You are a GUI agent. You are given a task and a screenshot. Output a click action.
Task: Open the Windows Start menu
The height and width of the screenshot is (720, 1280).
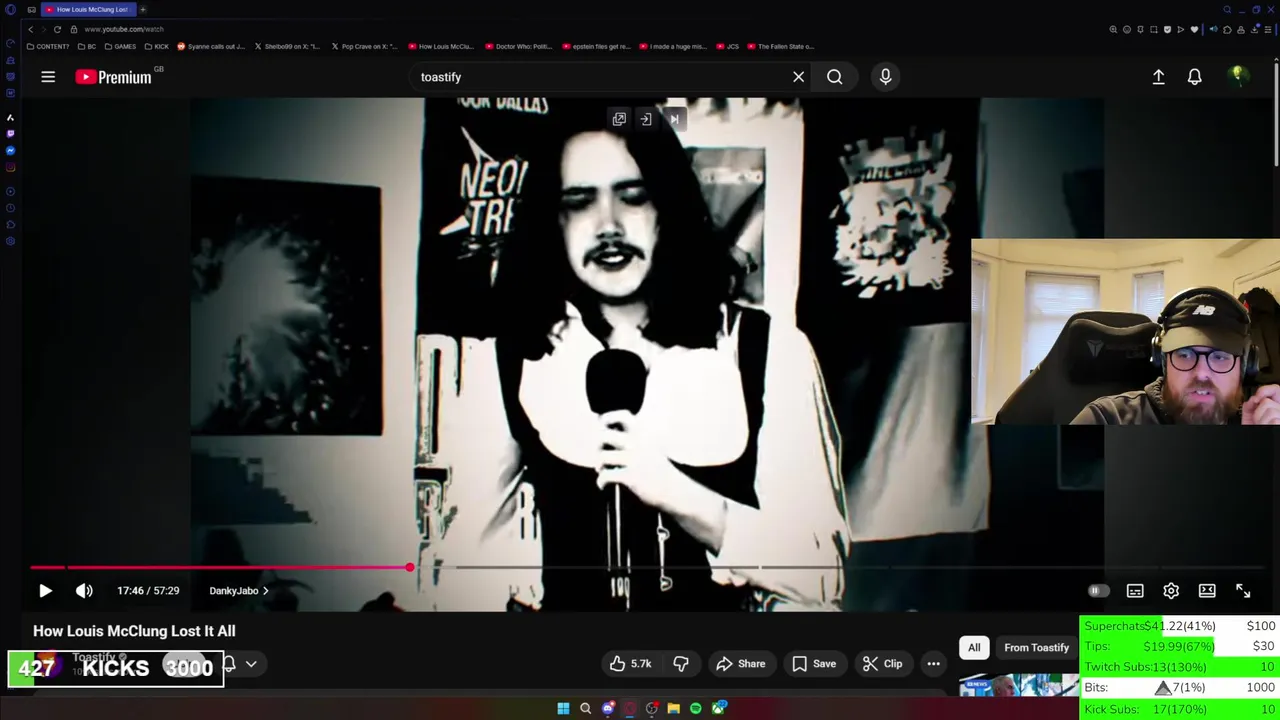563,709
